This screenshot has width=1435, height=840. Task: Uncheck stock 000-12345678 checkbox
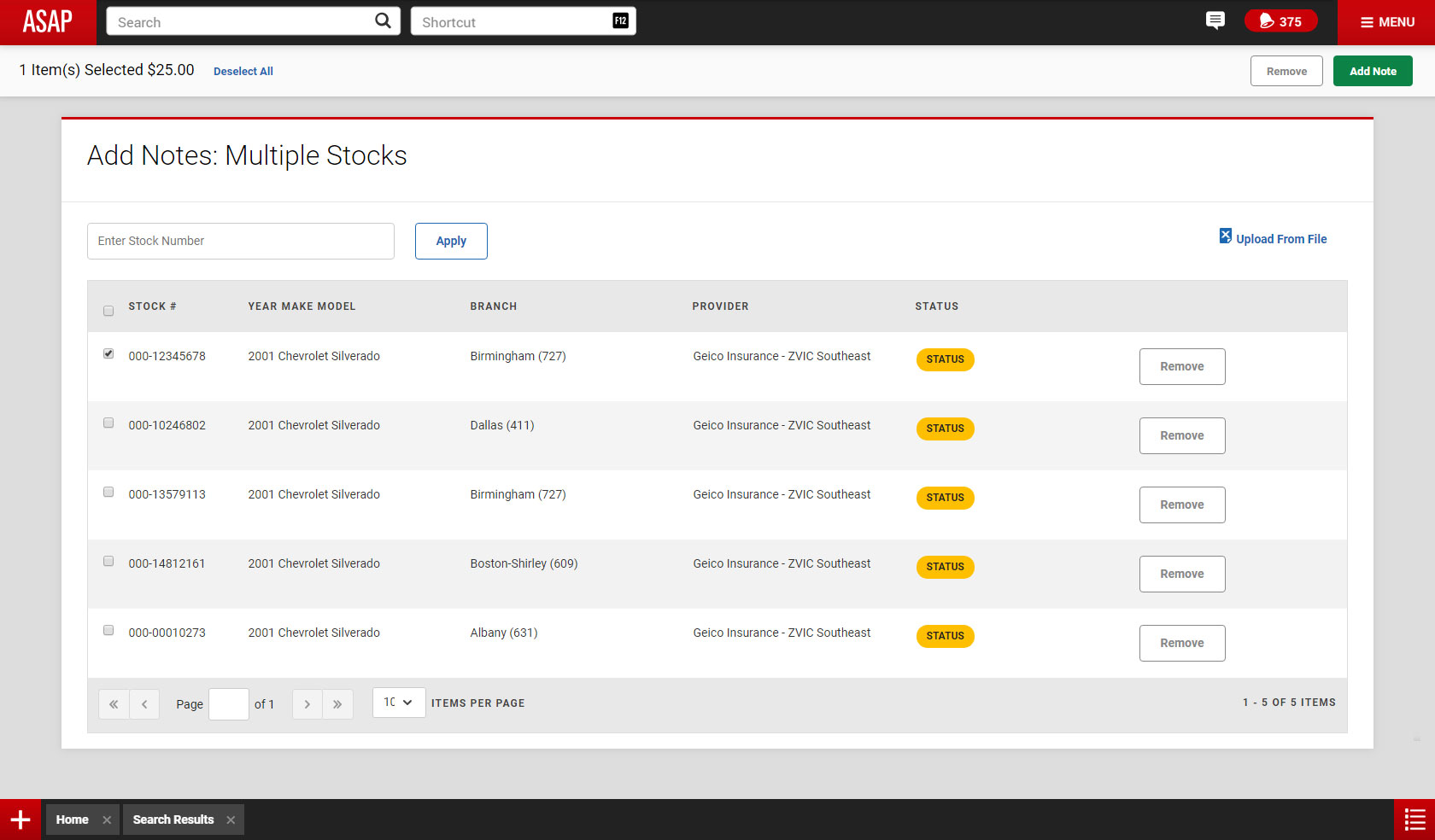(108, 353)
